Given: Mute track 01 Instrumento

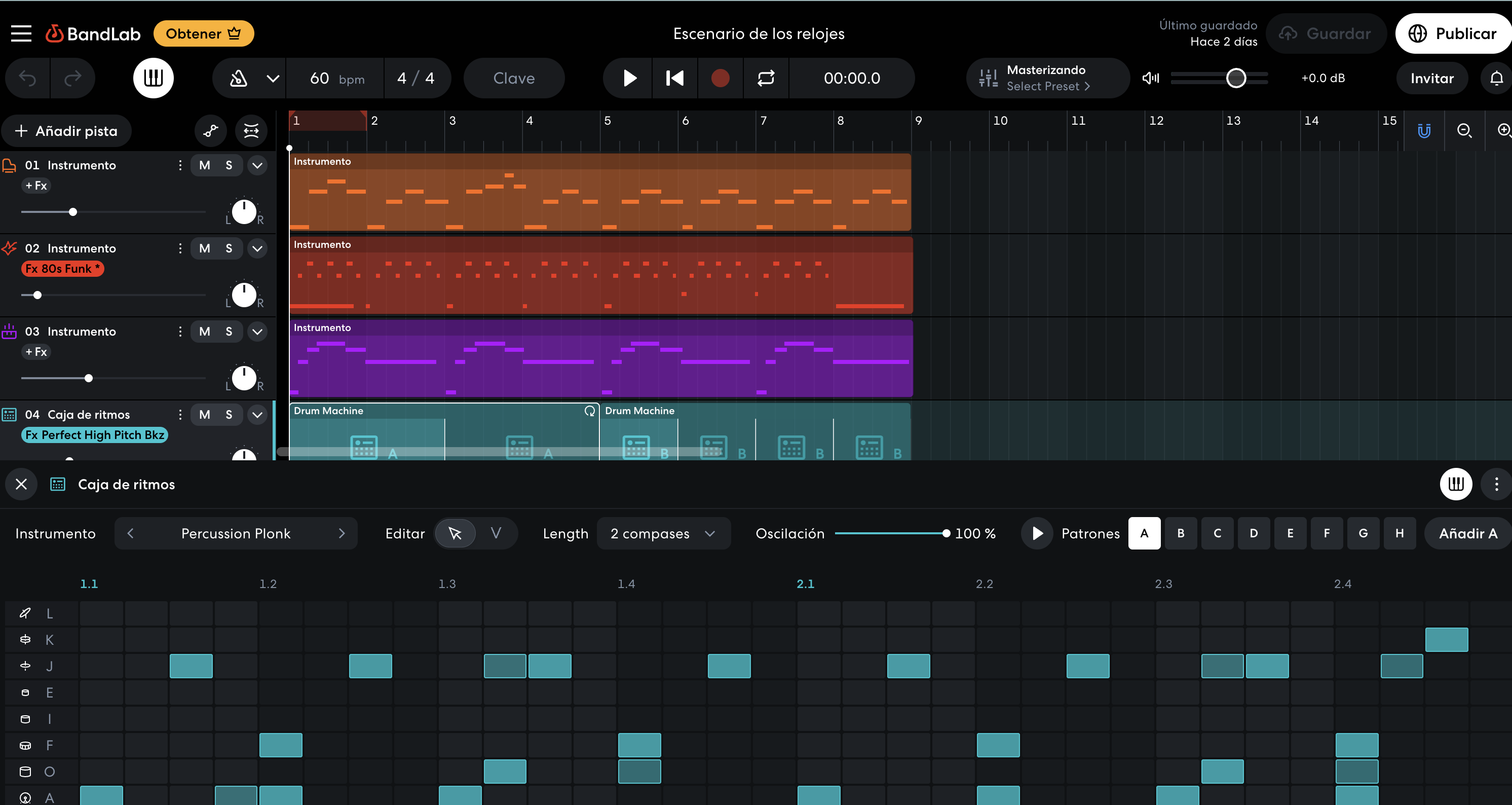Looking at the screenshot, I should tap(204, 166).
